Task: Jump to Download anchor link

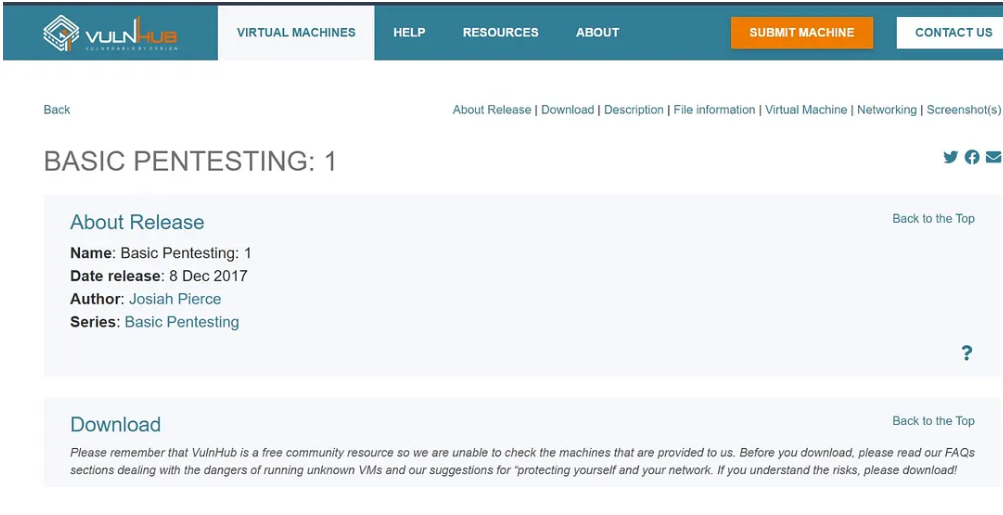Action: 567,109
